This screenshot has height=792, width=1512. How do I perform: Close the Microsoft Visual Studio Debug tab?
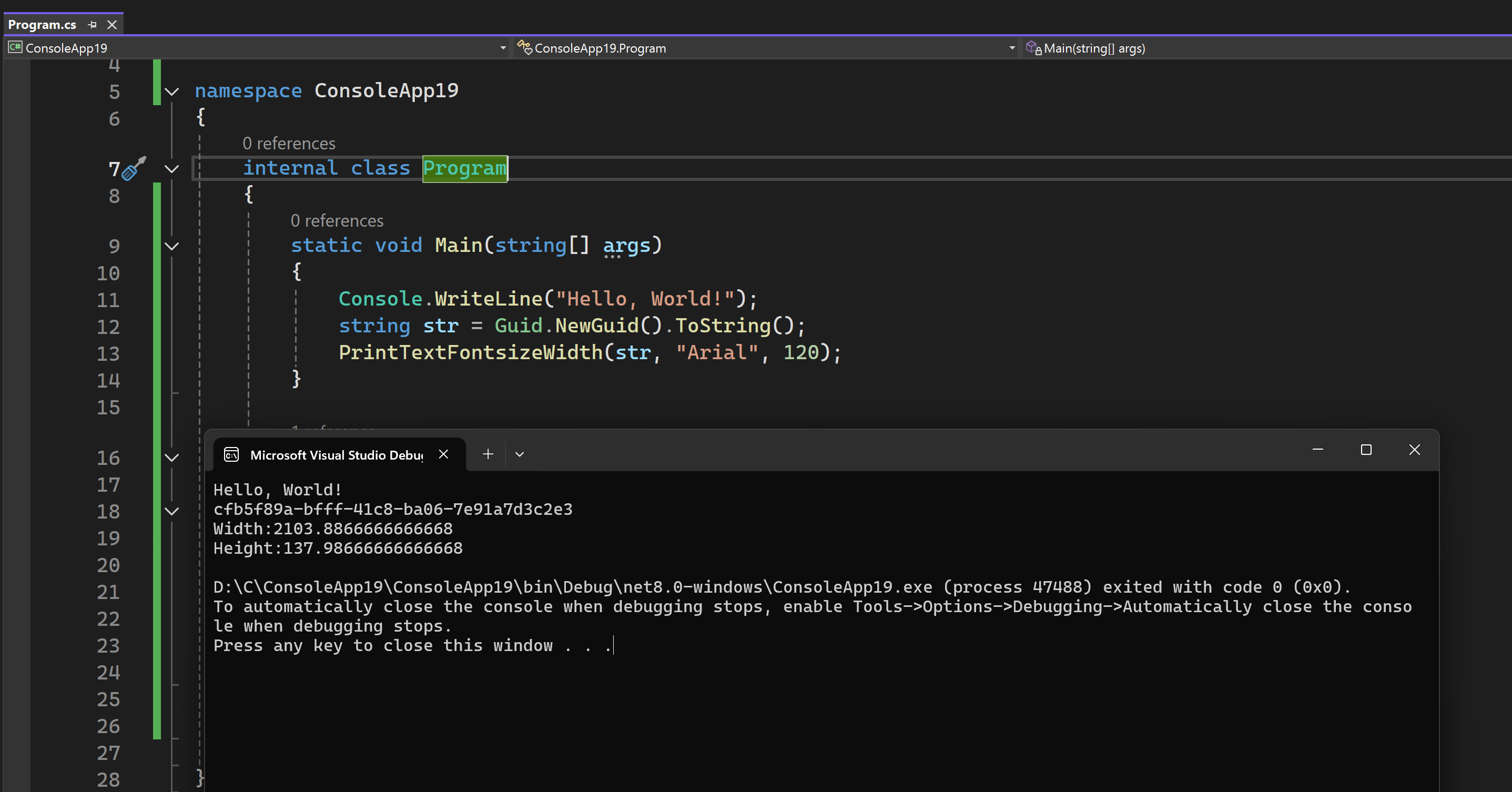tap(444, 454)
